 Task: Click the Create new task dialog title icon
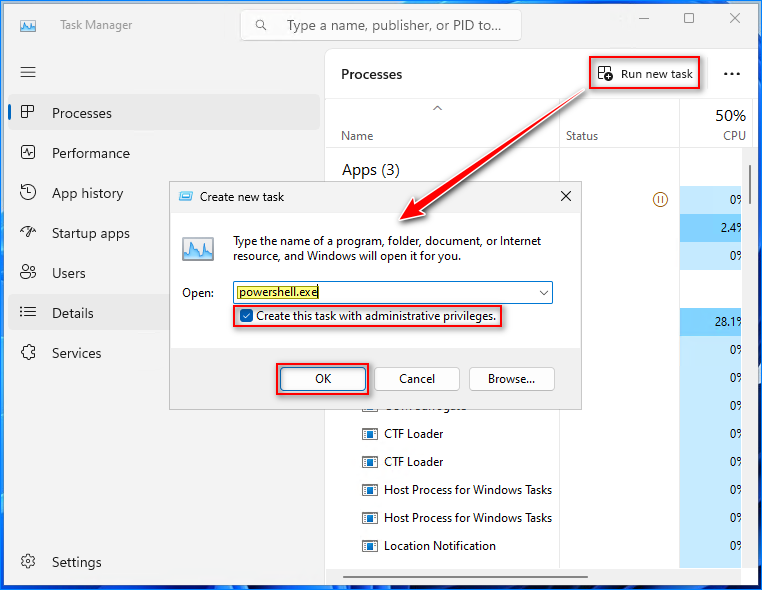click(186, 196)
